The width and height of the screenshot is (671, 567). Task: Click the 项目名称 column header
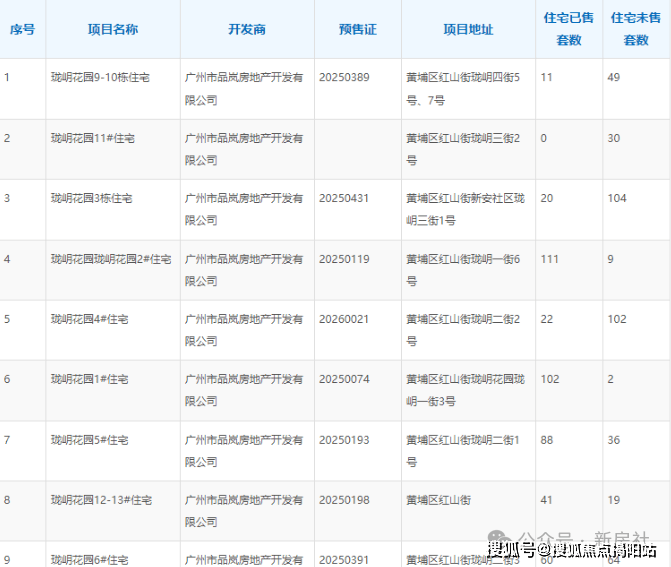[113, 30]
